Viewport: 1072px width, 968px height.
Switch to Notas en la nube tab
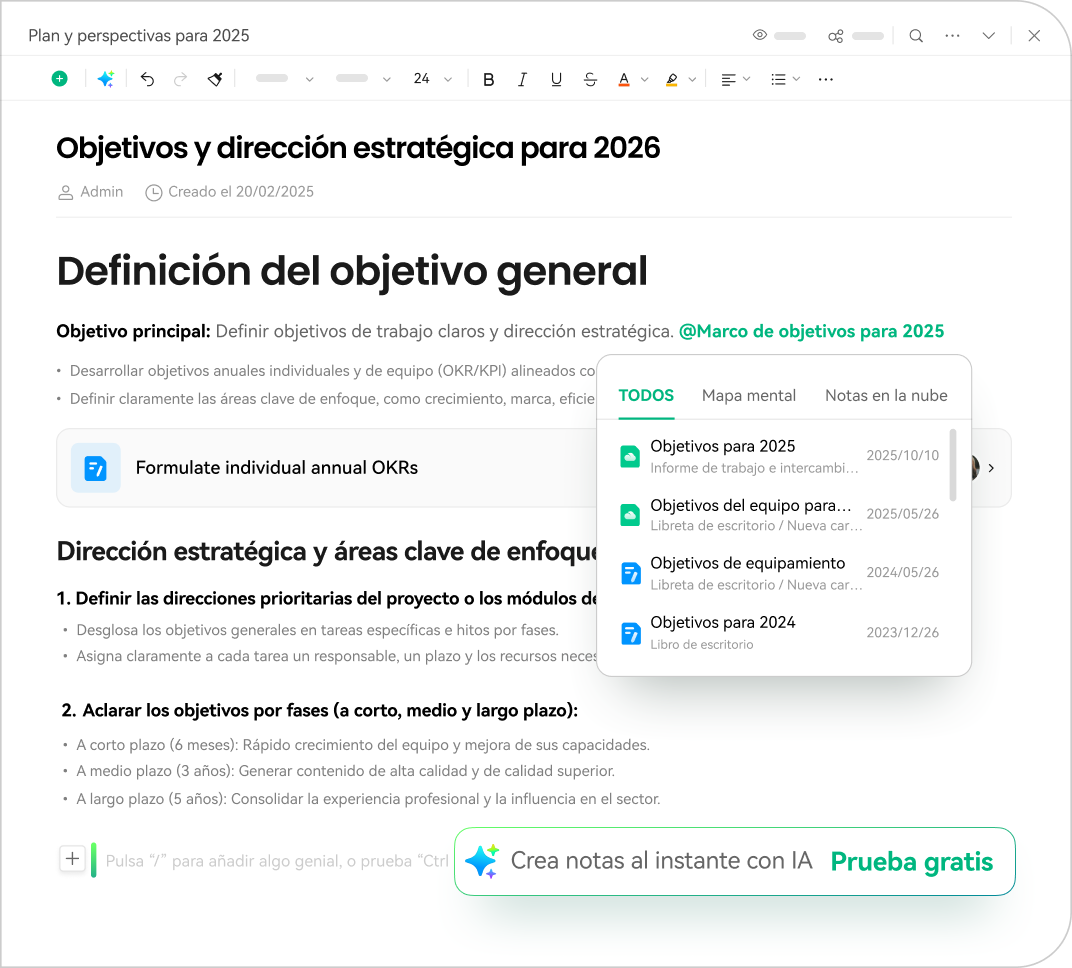[886, 395]
